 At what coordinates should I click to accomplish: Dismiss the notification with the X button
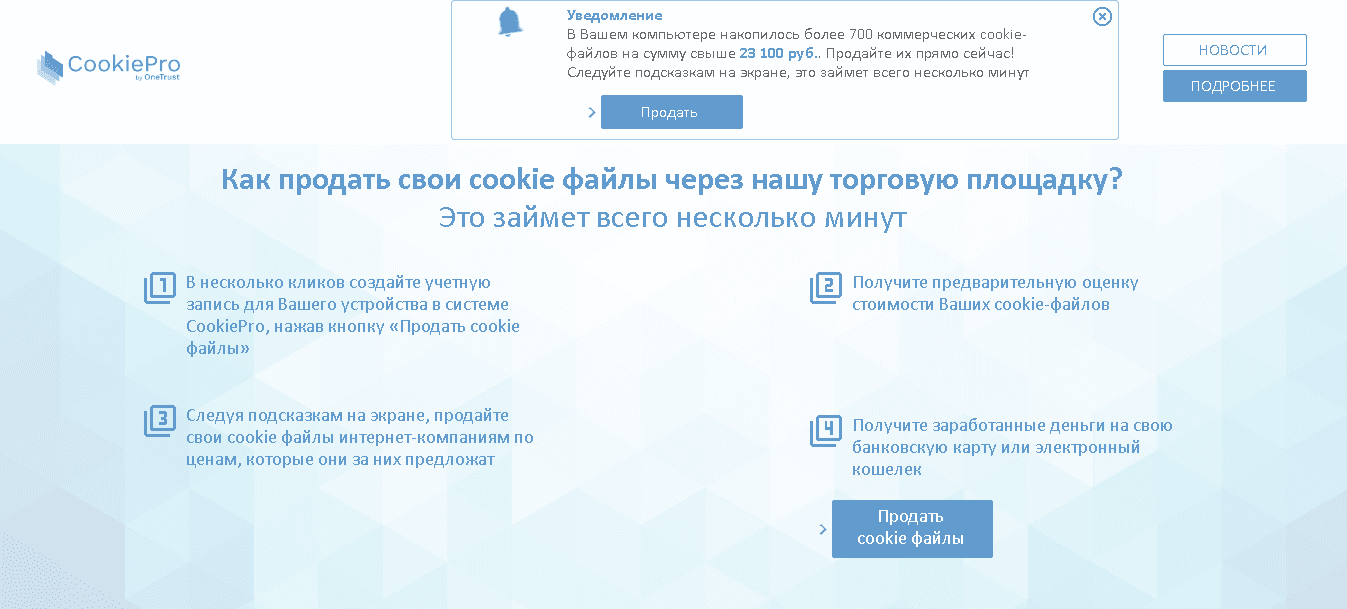point(1102,16)
